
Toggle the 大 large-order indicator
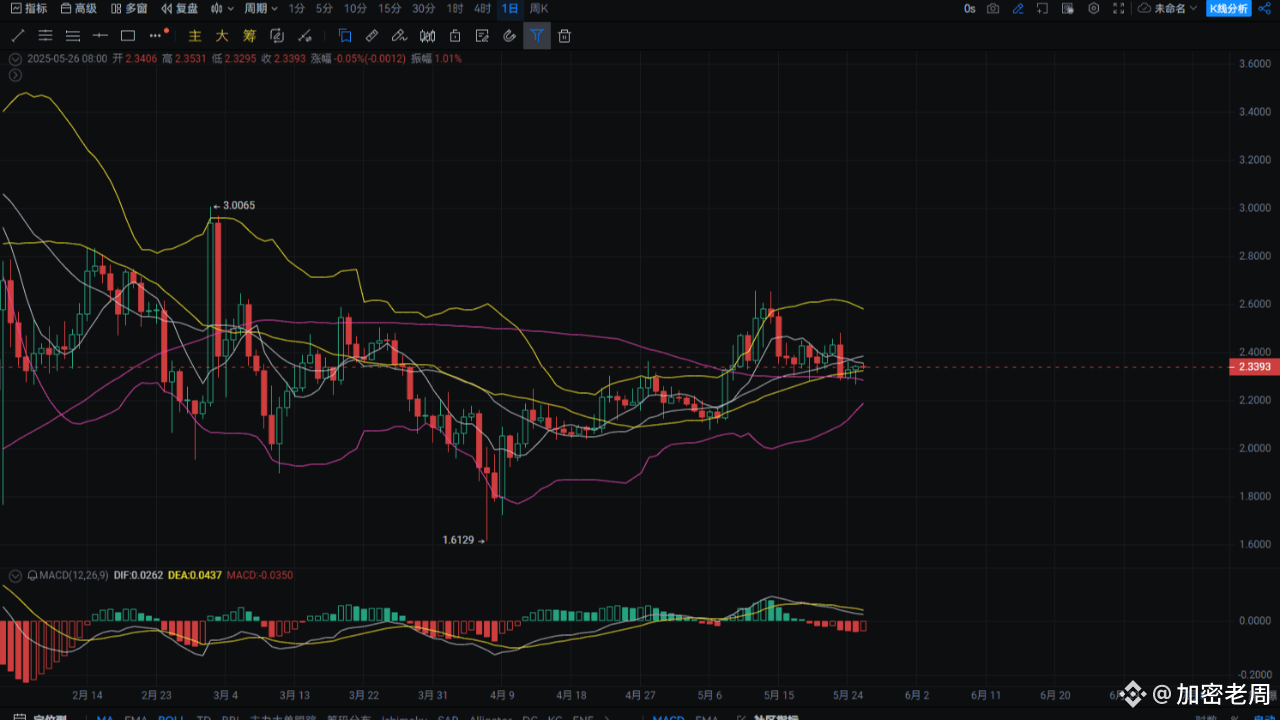point(222,36)
